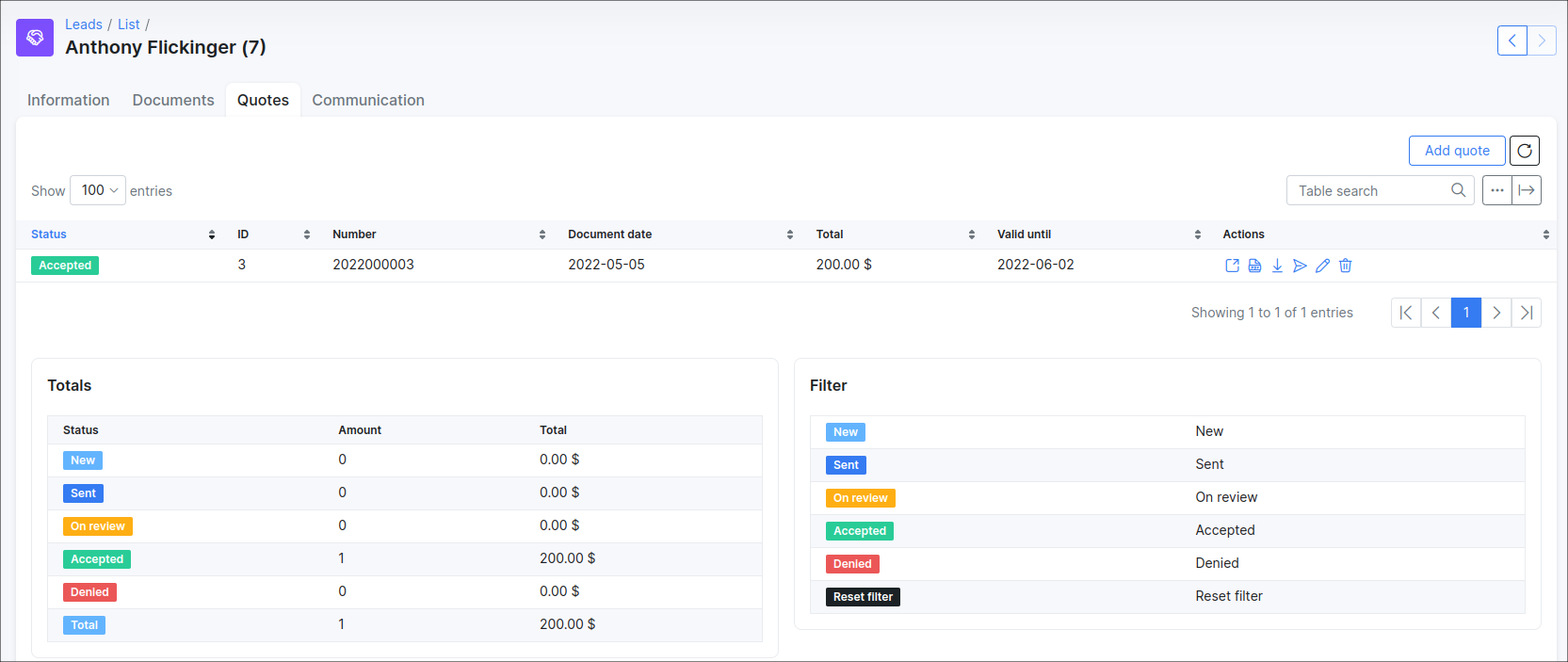1568x662 pixels.
Task: Send the quote via paper plane icon
Action: pos(1300,266)
